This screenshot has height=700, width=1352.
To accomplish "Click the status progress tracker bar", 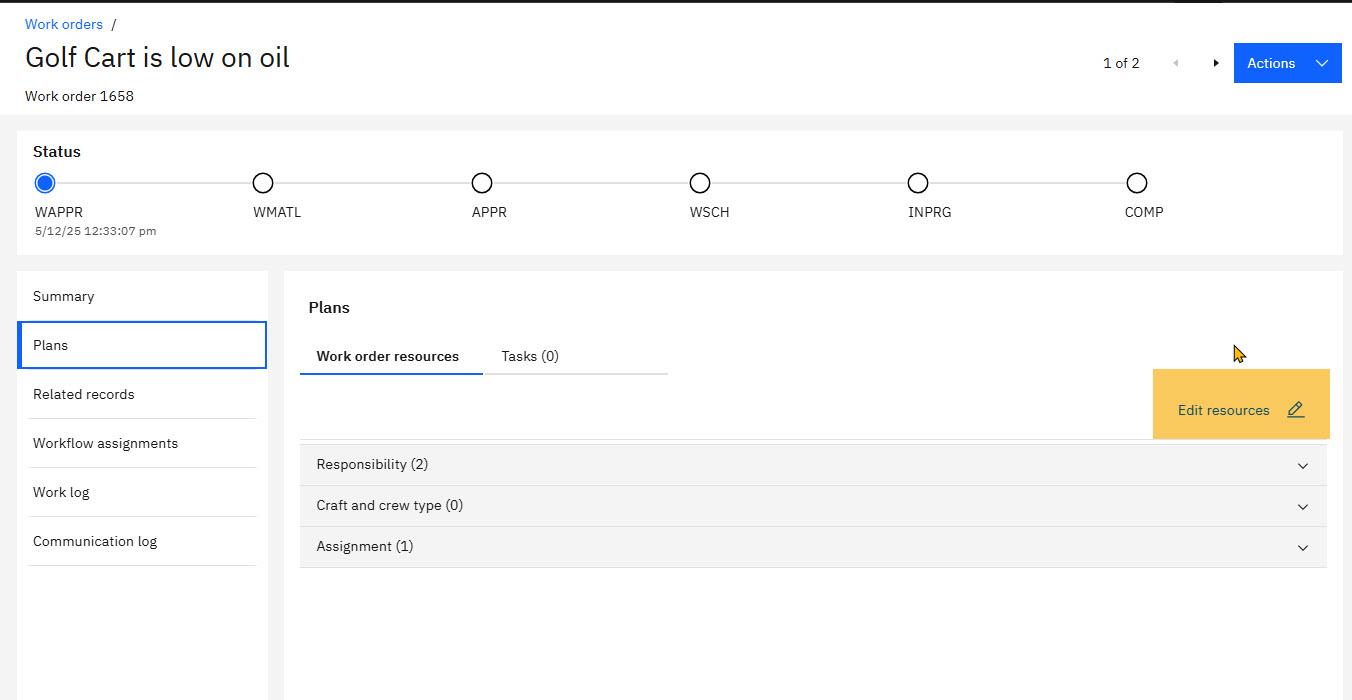I will pos(590,183).
